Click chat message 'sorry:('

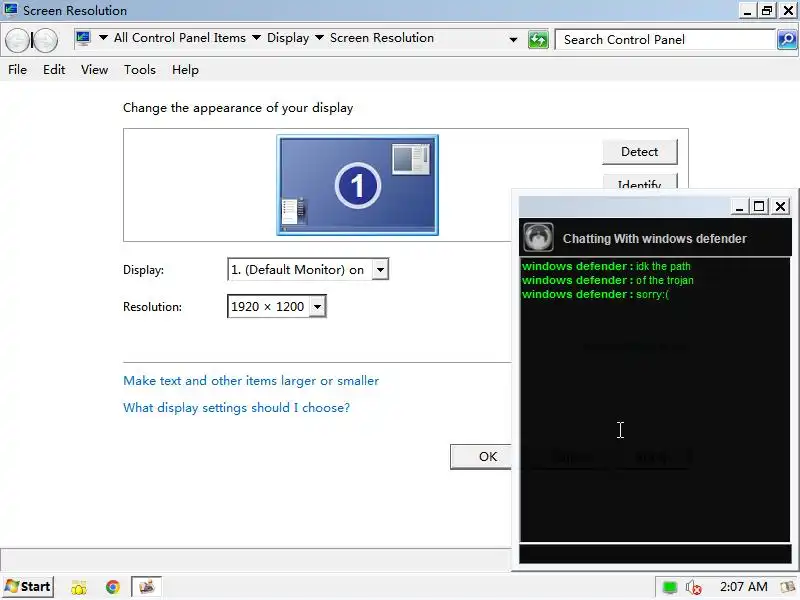pyautogui.click(x=652, y=294)
